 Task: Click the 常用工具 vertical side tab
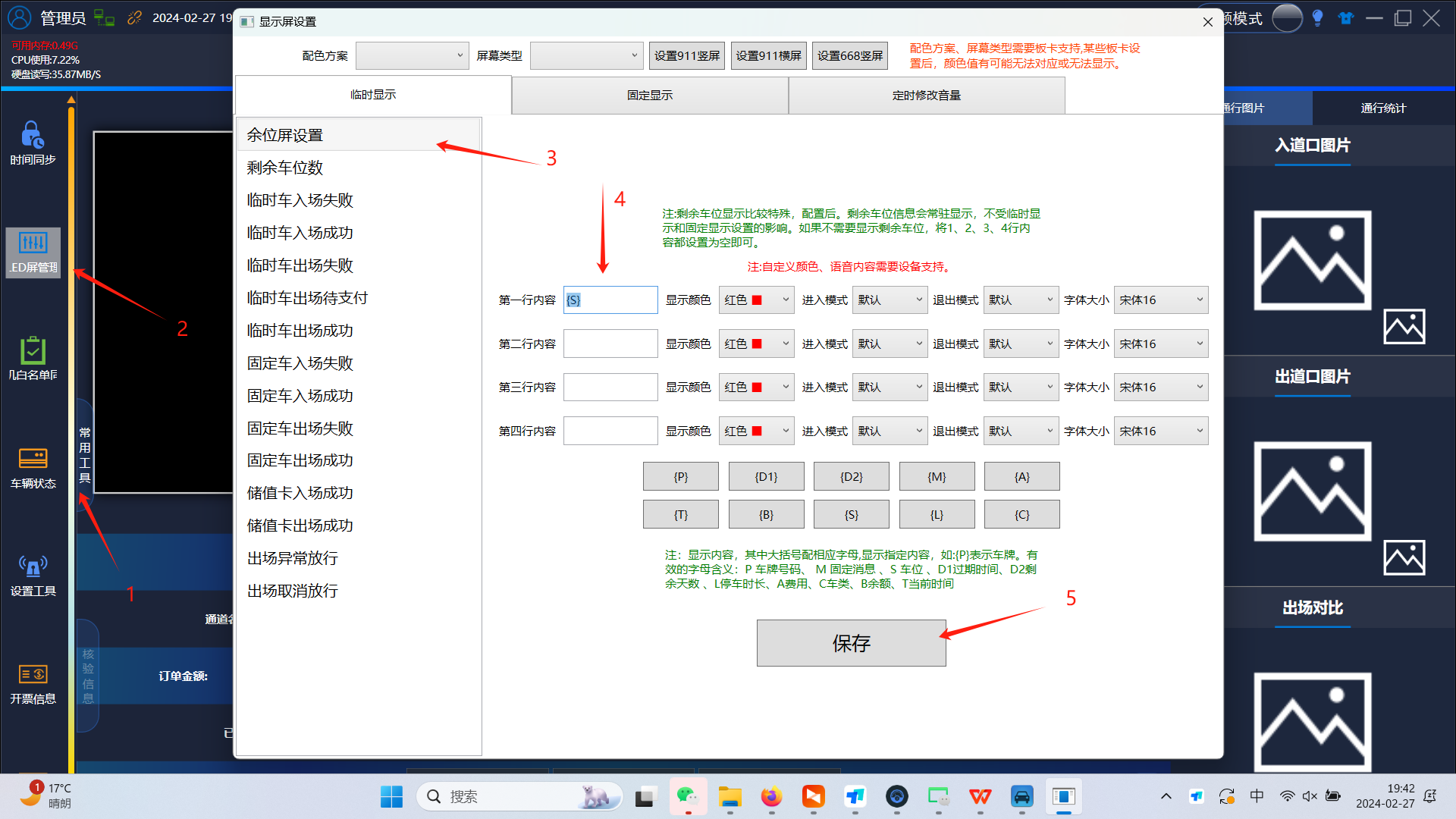[x=85, y=454]
